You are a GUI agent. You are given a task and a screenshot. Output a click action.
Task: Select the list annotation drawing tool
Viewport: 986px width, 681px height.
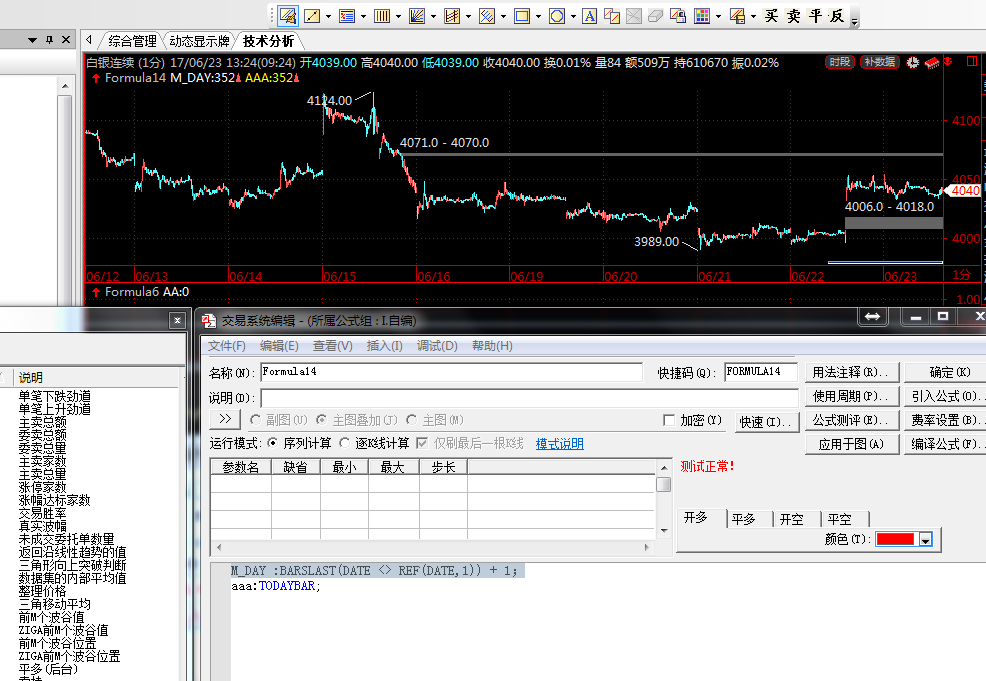click(346, 16)
